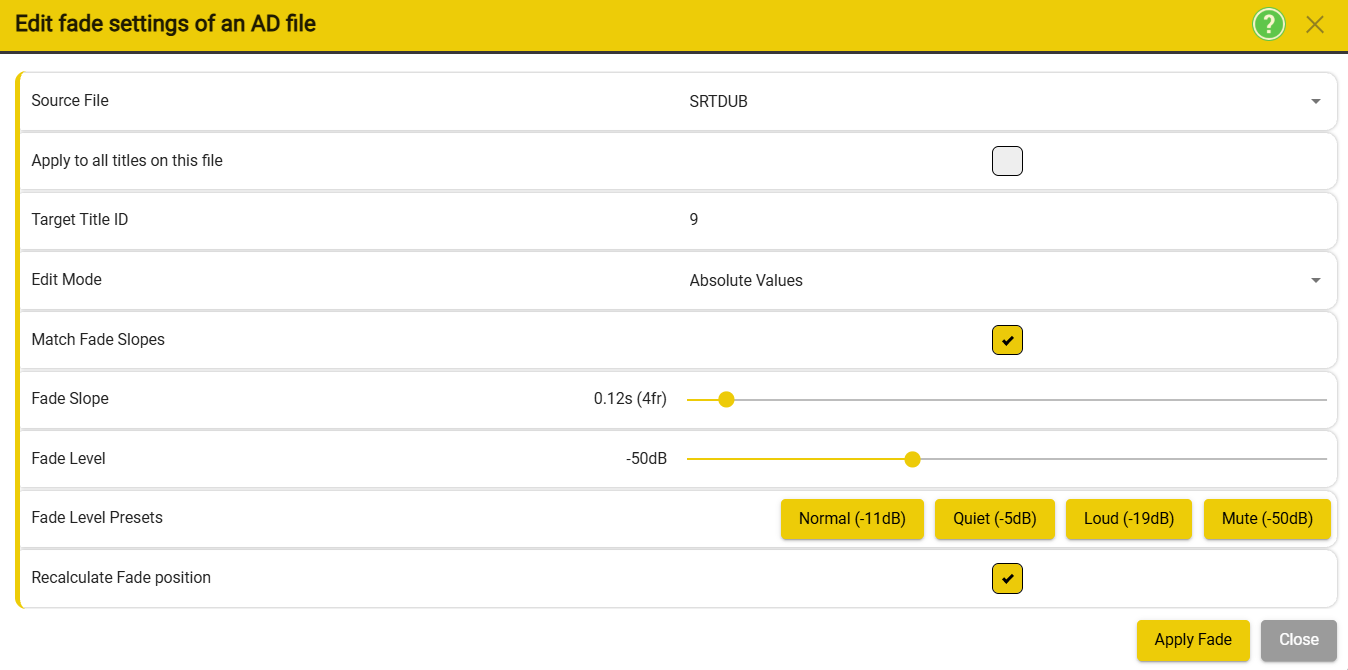This screenshot has width=1348, height=670.
Task: Click the -50dB fade level value
Action: tap(646, 459)
